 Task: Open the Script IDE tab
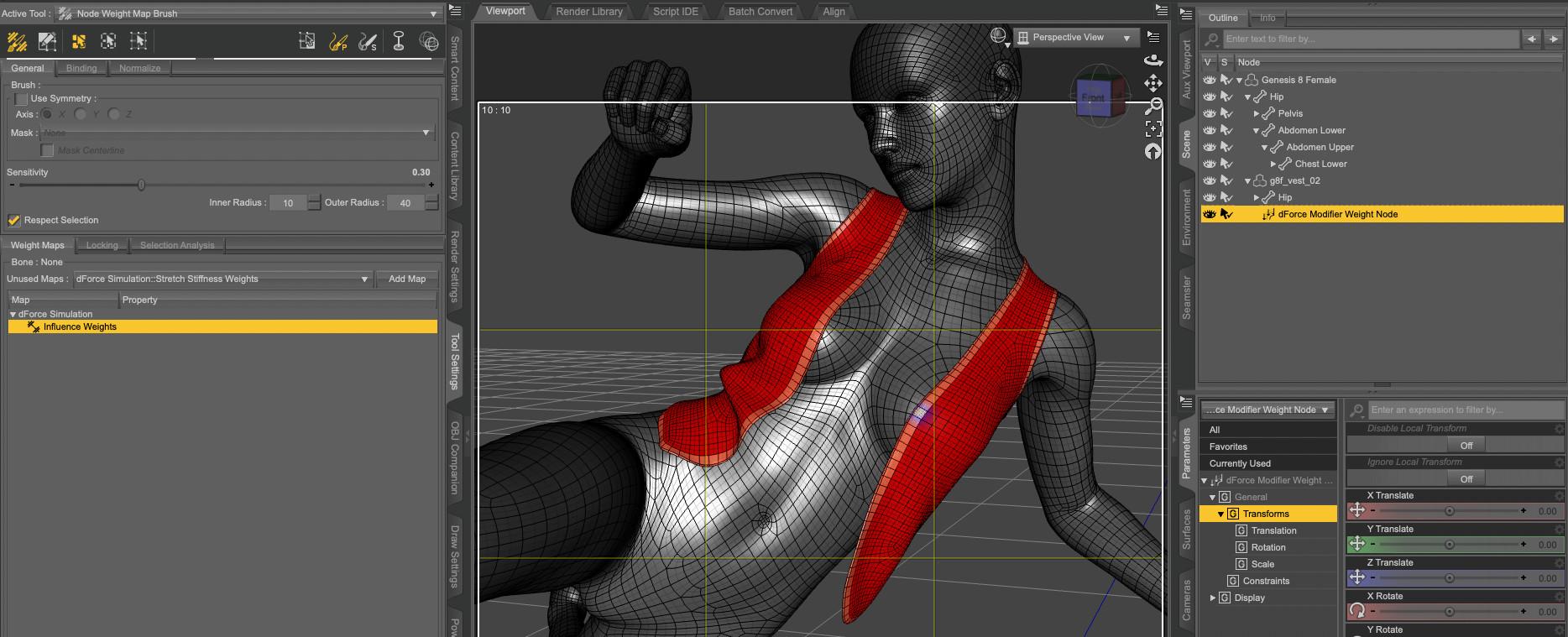676,12
